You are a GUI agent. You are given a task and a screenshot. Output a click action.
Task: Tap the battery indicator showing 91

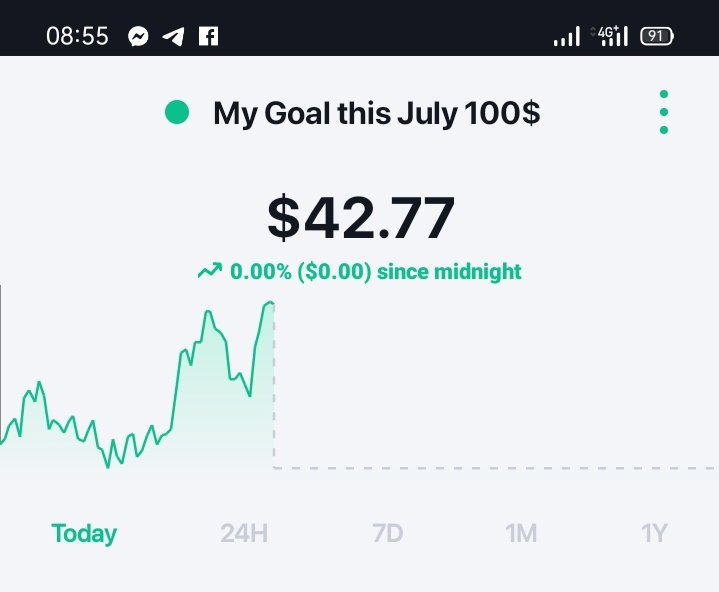pos(657,36)
